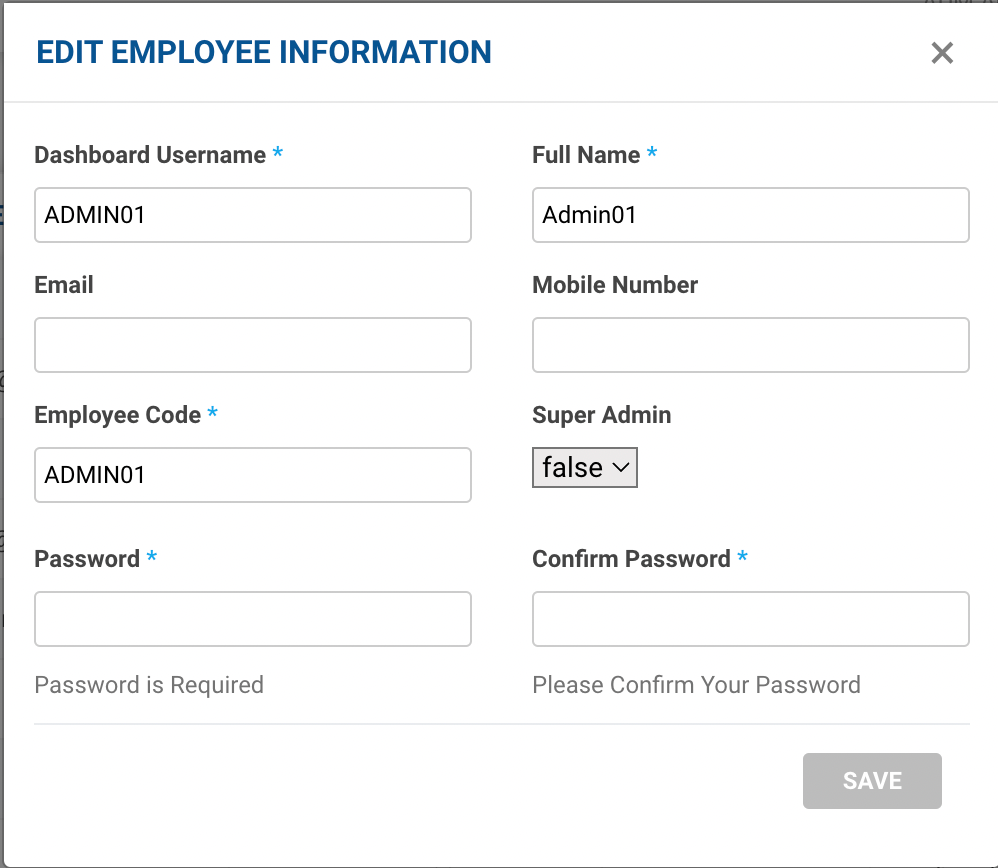The height and width of the screenshot is (868, 998).
Task: Click the 'Password is Required' message
Action: tap(149, 685)
